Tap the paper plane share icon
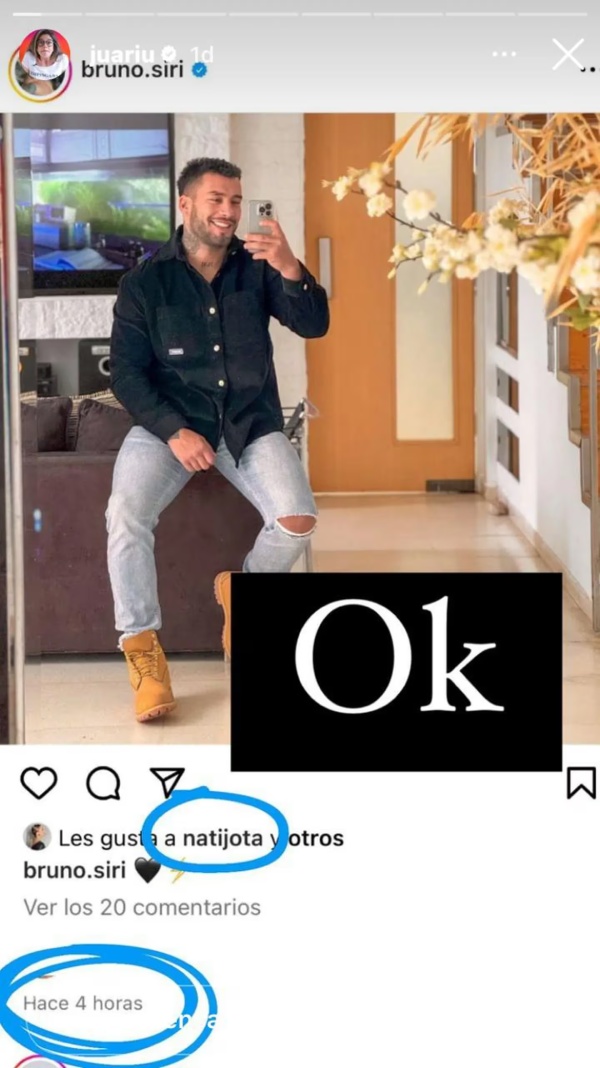Screen dimensions: 600x1068 pos(167,782)
